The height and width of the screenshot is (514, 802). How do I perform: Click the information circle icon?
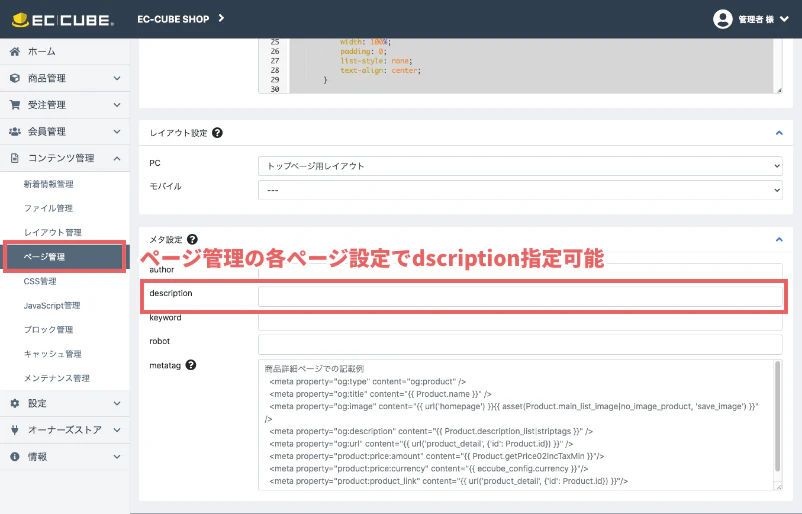click(x=15, y=456)
